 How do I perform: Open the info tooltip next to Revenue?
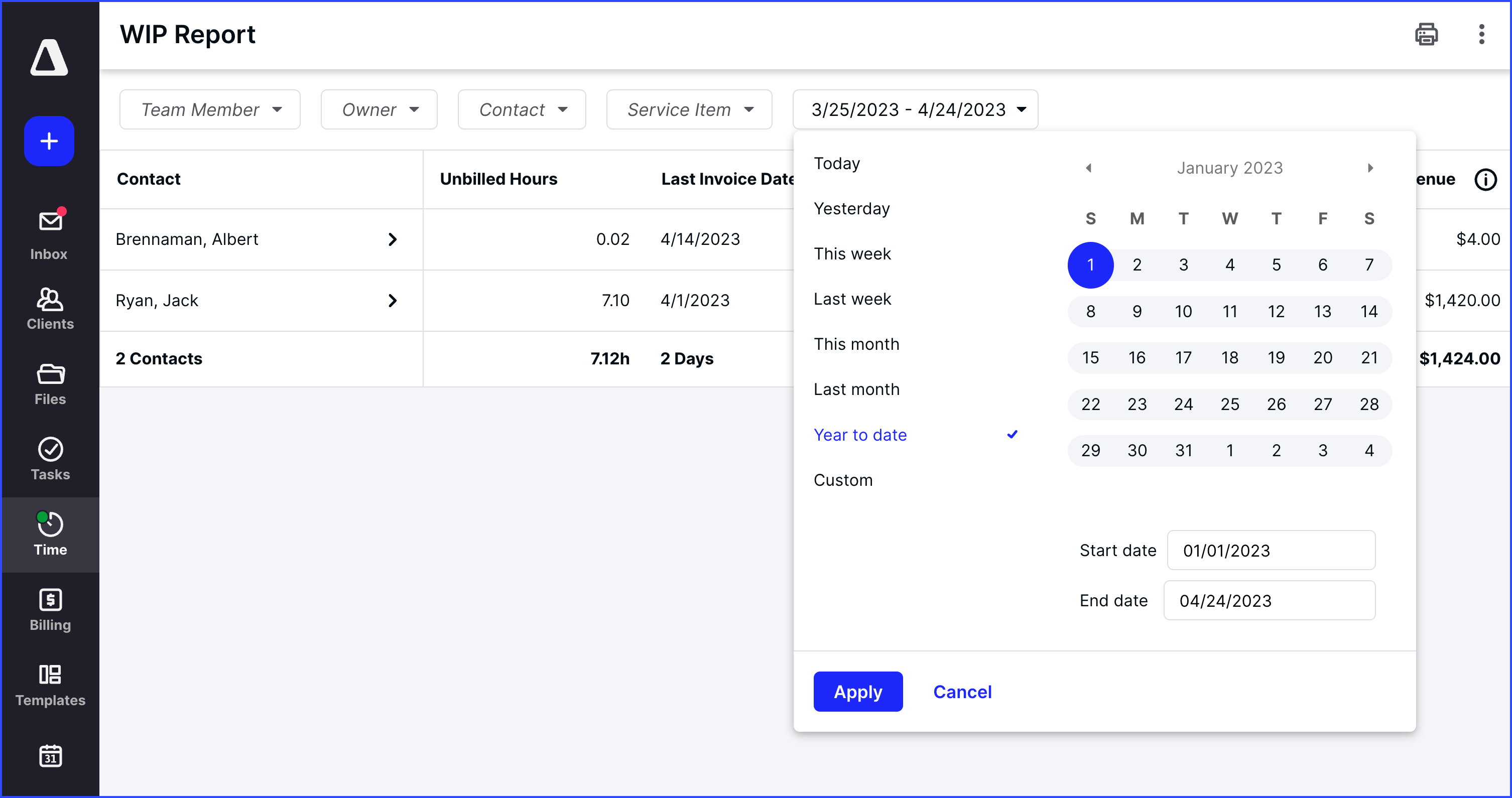click(1485, 180)
